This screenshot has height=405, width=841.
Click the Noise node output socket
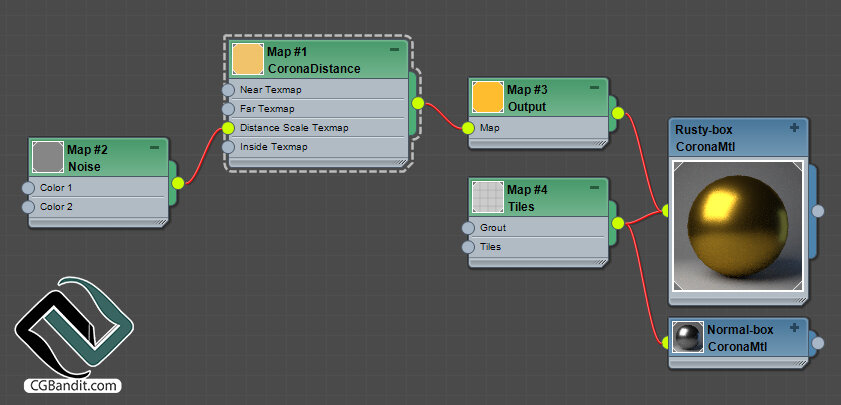click(178, 183)
